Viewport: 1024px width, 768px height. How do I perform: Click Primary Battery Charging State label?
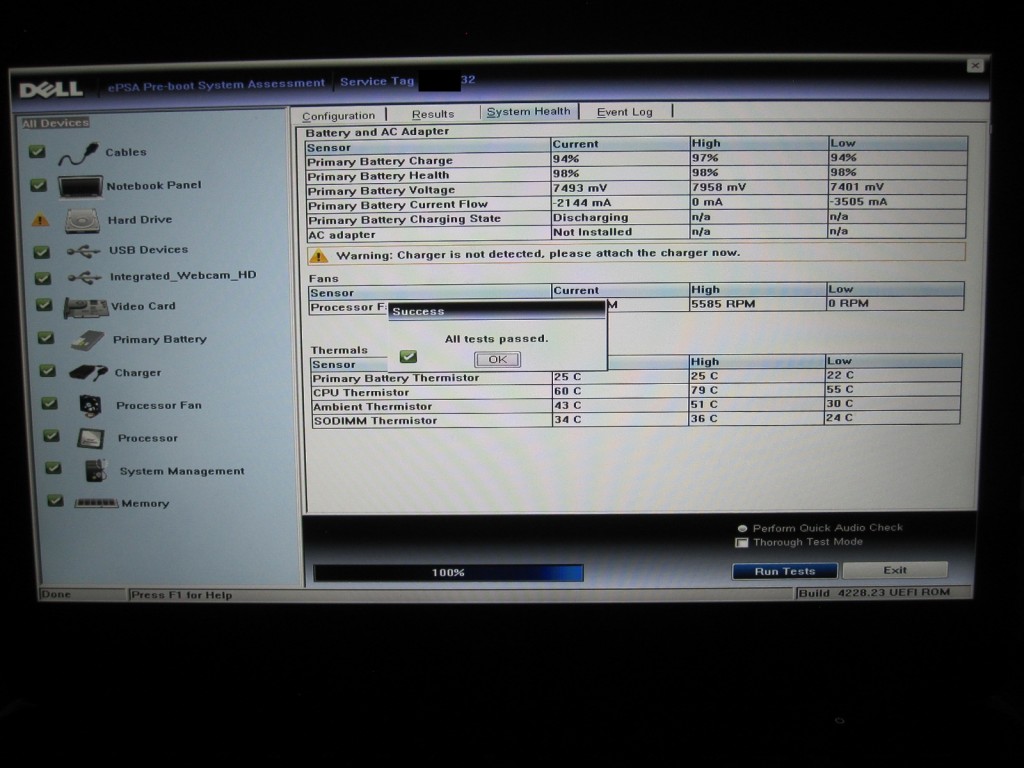[x=404, y=219]
